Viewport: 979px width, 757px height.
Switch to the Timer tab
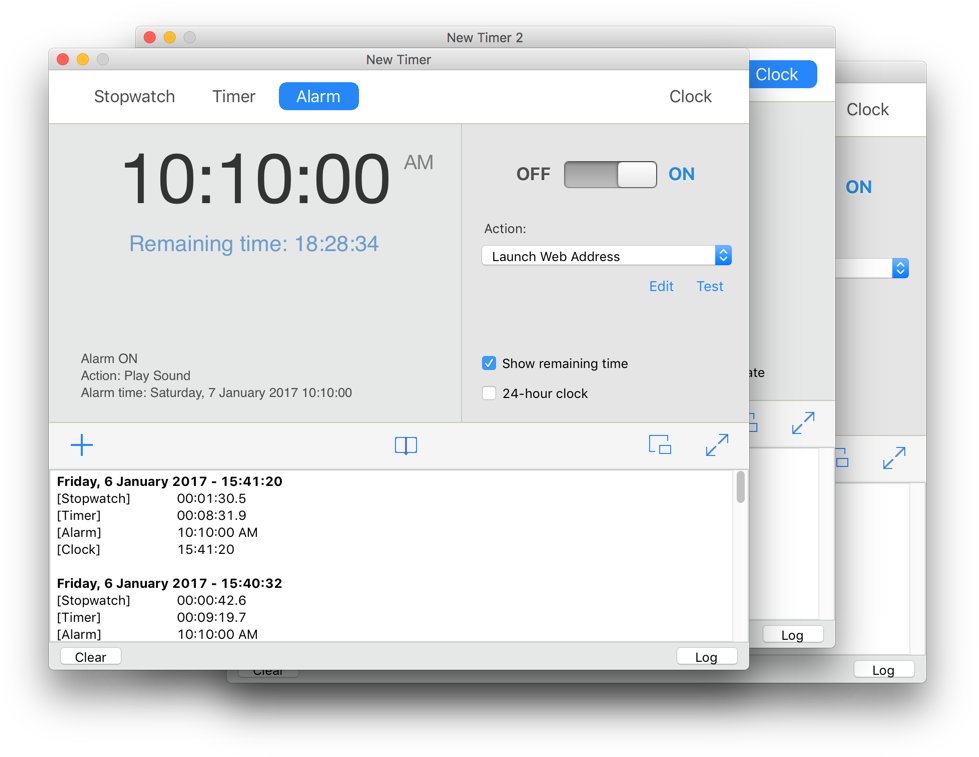(x=234, y=96)
